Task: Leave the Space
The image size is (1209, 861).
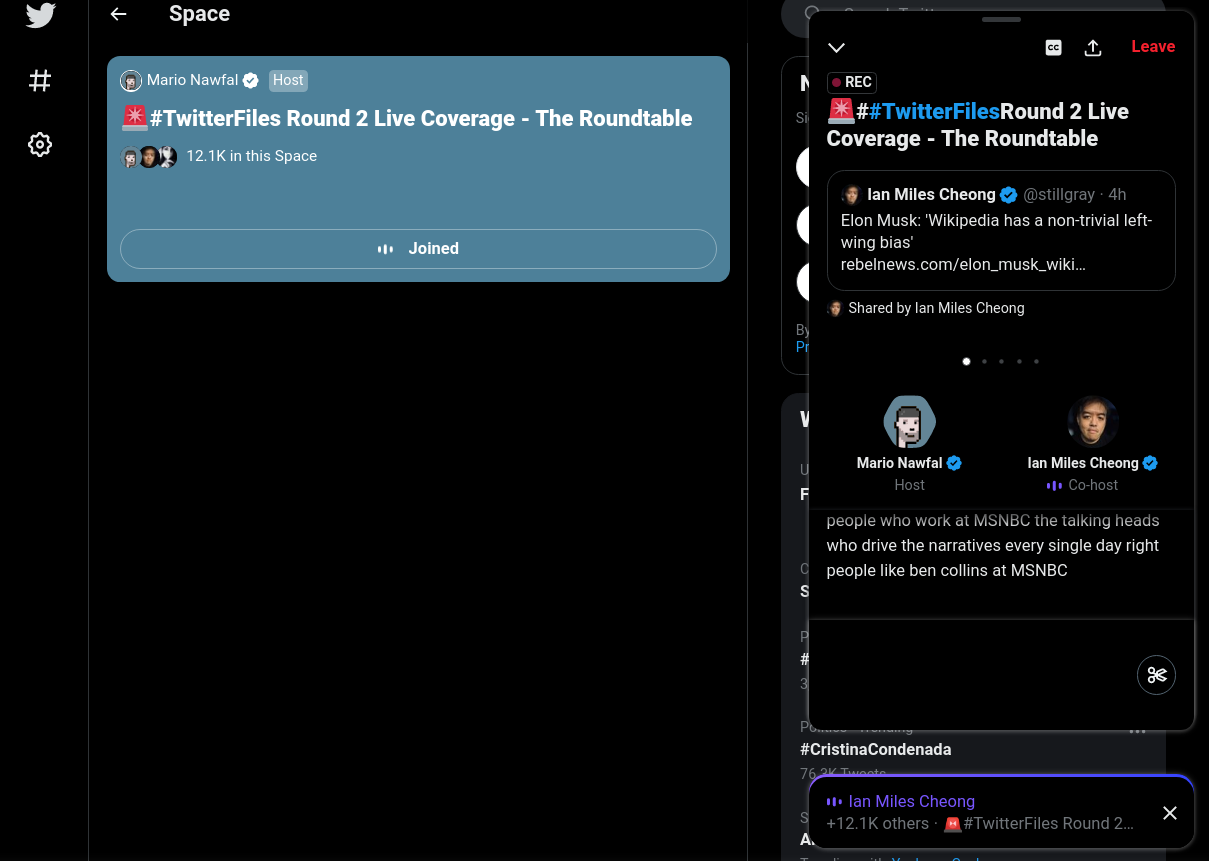Action: [x=1153, y=46]
